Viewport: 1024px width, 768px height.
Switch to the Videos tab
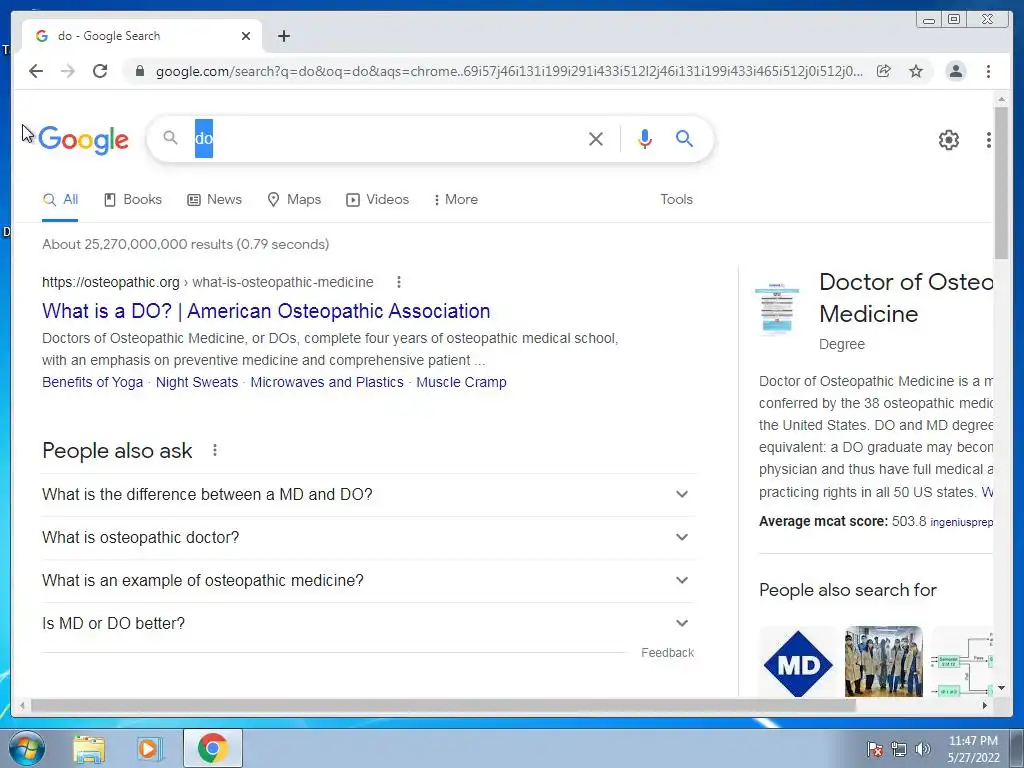coord(377,199)
